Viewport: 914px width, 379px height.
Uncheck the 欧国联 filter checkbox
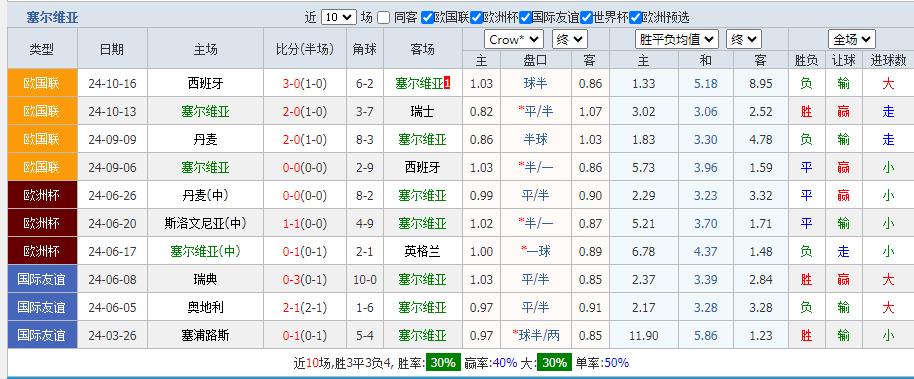point(427,17)
